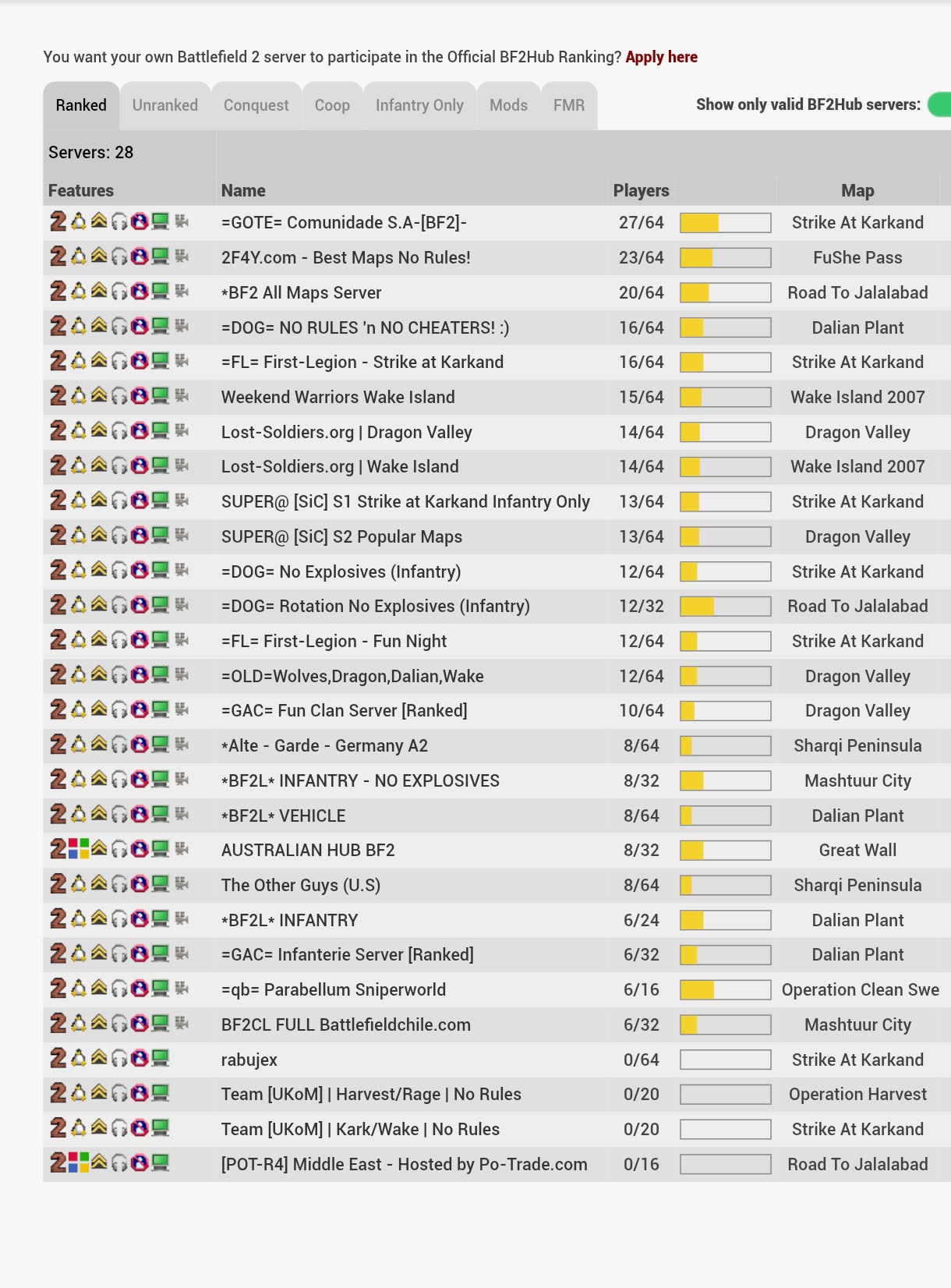Click the BF2 '2' icon in BF2CL FULL Battlefieldchile.com row
This screenshot has width=951, height=1288.
(58, 1024)
